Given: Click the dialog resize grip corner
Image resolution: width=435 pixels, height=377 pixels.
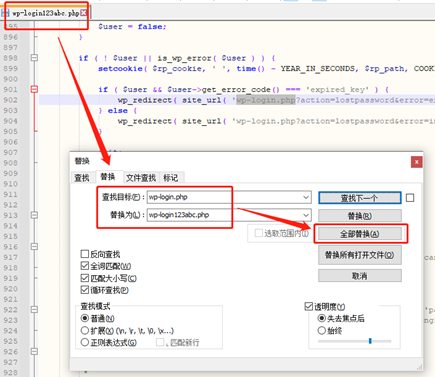Looking at the screenshot, I should (419, 367).
